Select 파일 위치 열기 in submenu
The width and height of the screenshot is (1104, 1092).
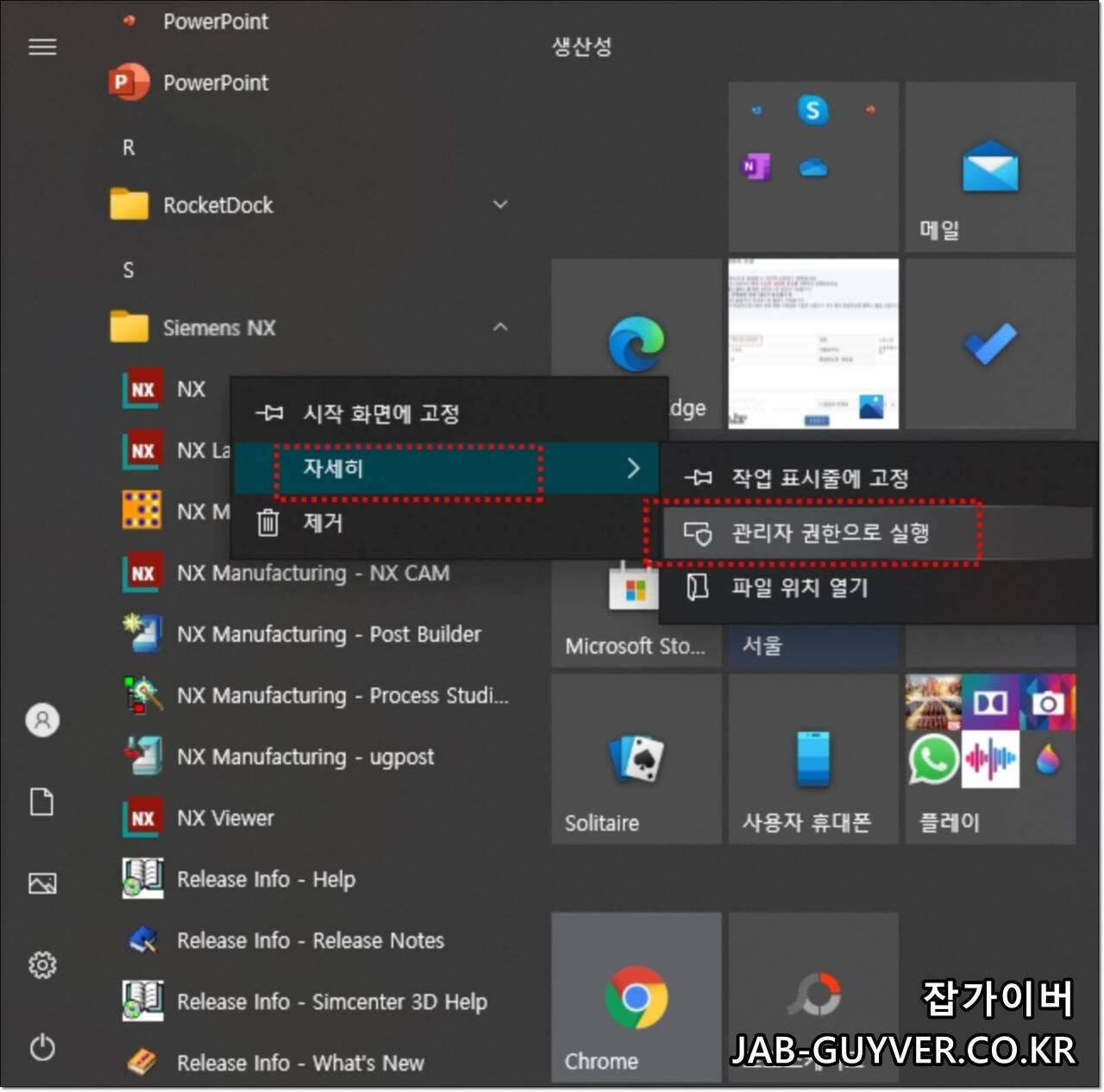click(878, 587)
